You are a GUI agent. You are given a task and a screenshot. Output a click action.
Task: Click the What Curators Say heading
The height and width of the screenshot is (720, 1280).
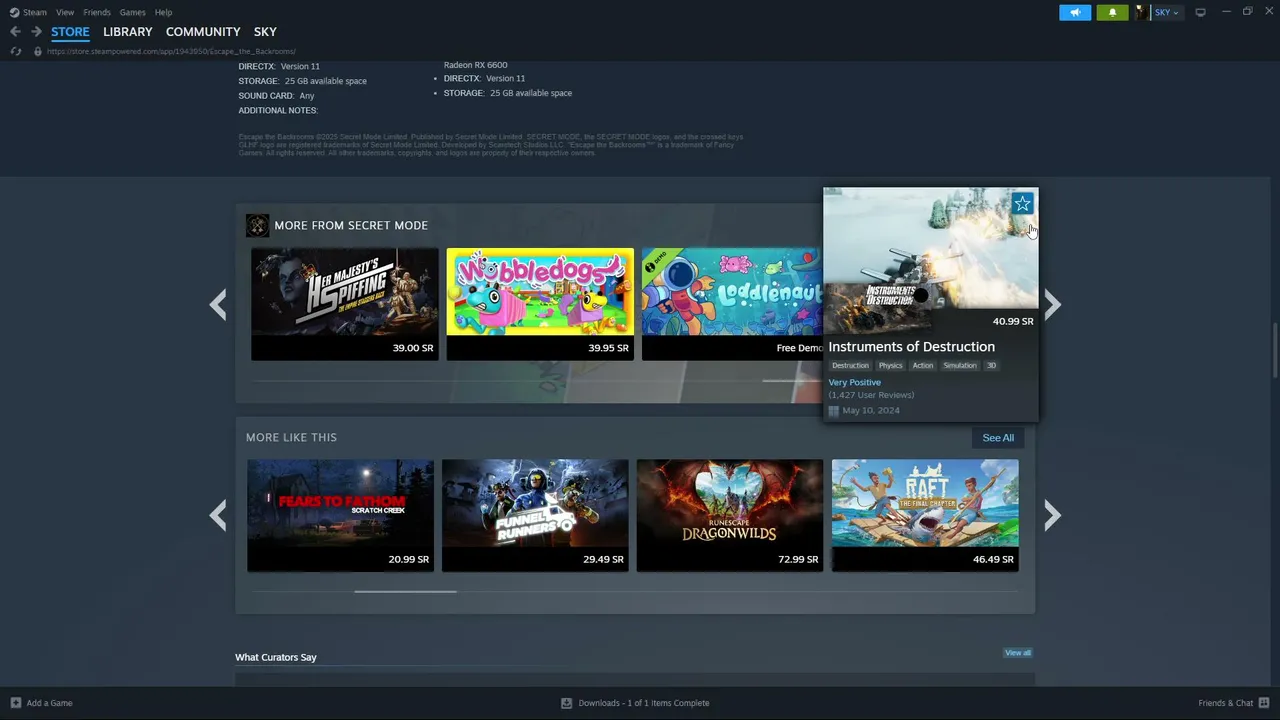pos(276,657)
